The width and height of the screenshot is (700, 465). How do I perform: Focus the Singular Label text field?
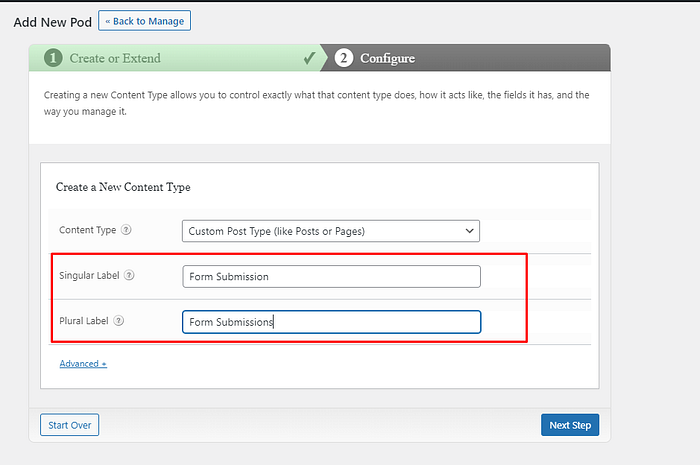[331, 276]
